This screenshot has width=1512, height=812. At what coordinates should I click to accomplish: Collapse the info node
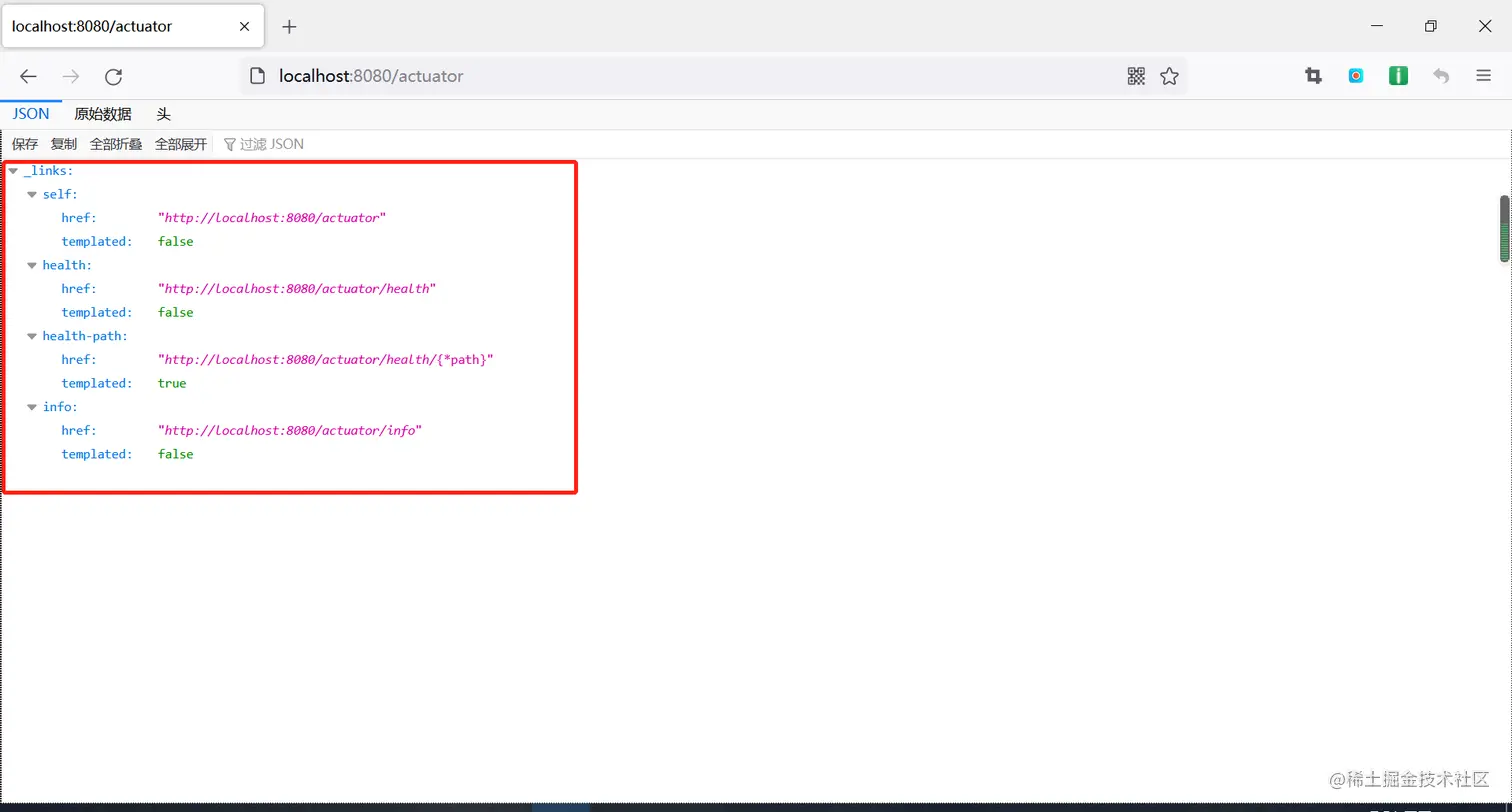click(x=32, y=408)
